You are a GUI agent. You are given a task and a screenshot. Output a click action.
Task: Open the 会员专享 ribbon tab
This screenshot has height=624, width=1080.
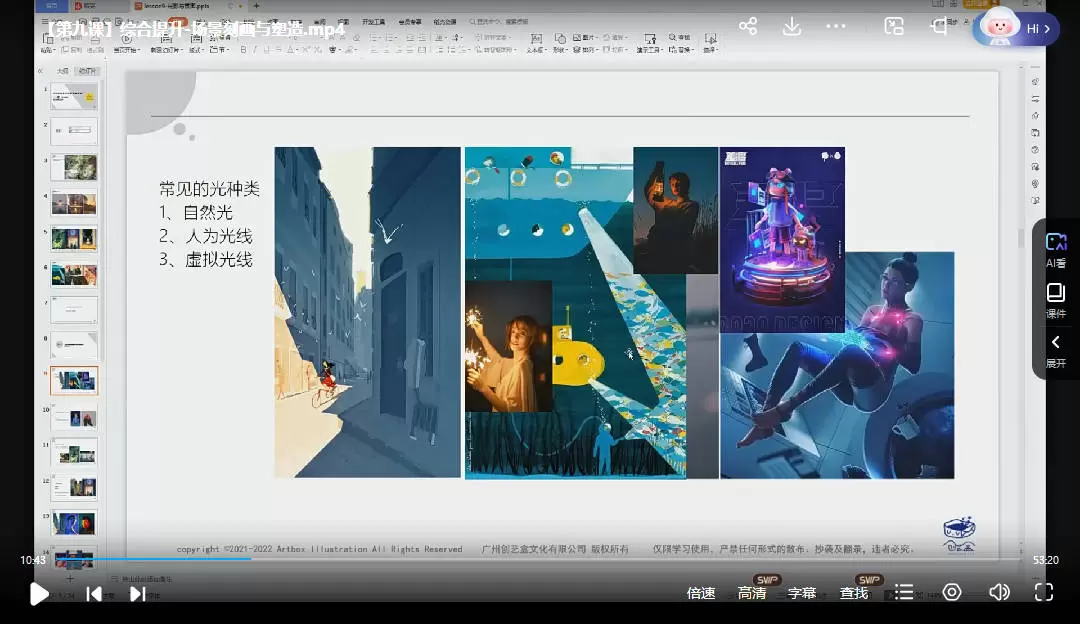[409, 22]
